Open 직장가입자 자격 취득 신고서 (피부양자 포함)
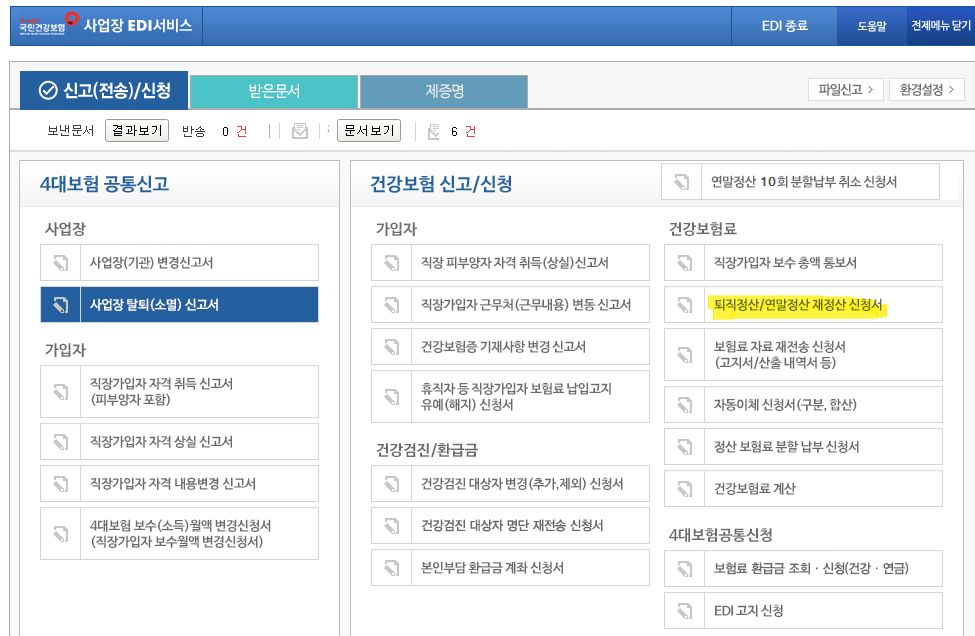Image resolution: width=975 pixels, height=636 pixels. (180, 392)
